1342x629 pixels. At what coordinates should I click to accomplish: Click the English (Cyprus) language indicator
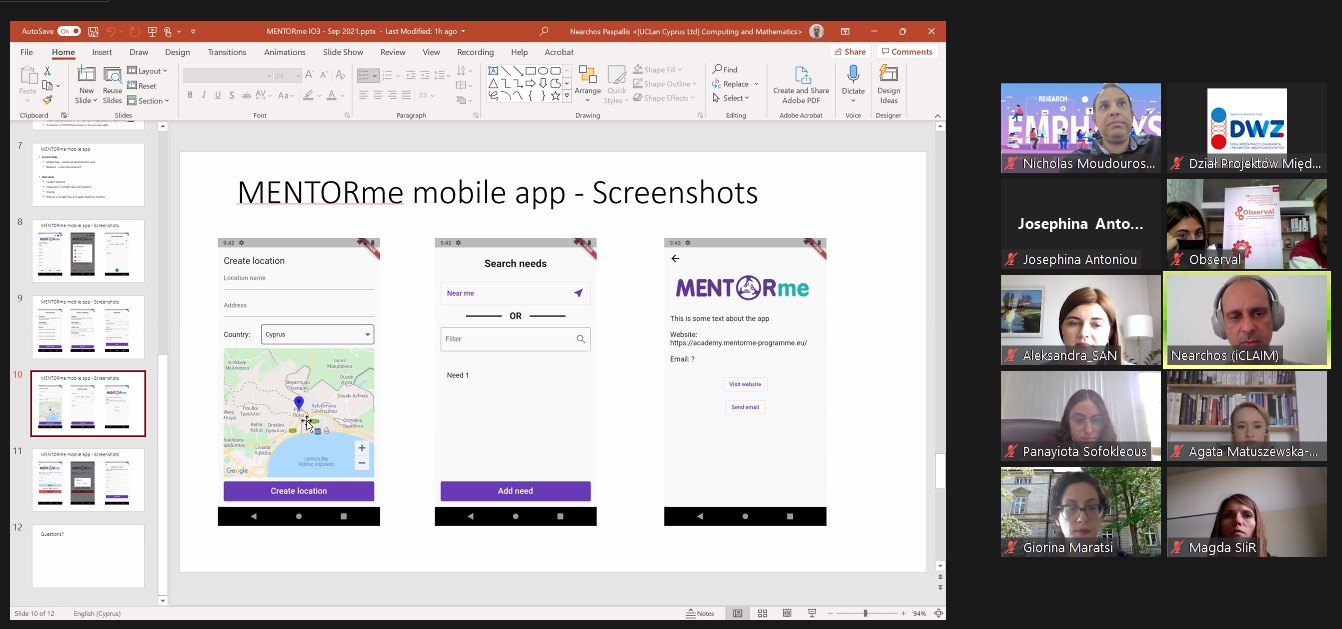pyautogui.click(x=97, y=613)
